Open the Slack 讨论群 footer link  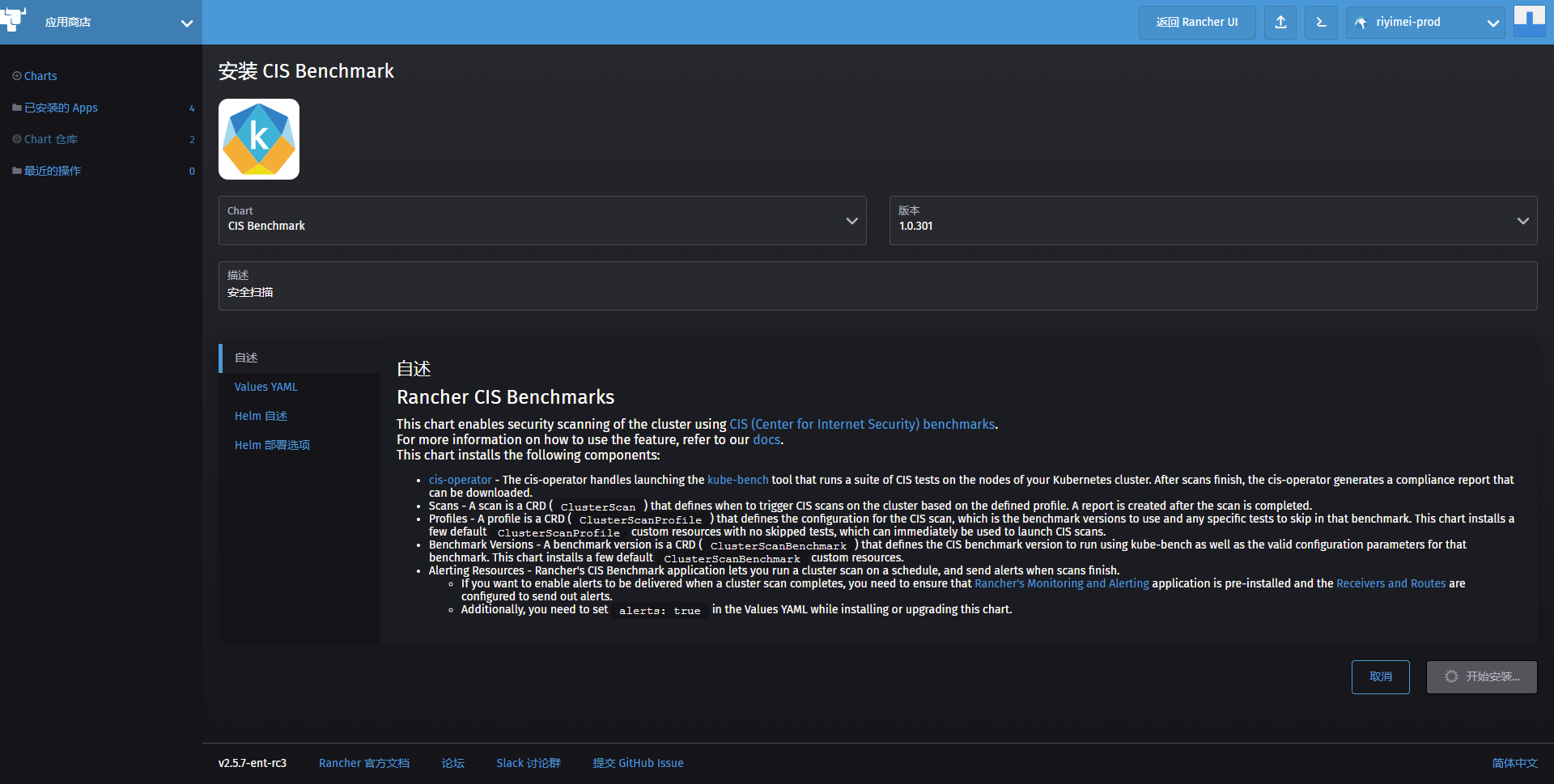click(x=529, y=763)
